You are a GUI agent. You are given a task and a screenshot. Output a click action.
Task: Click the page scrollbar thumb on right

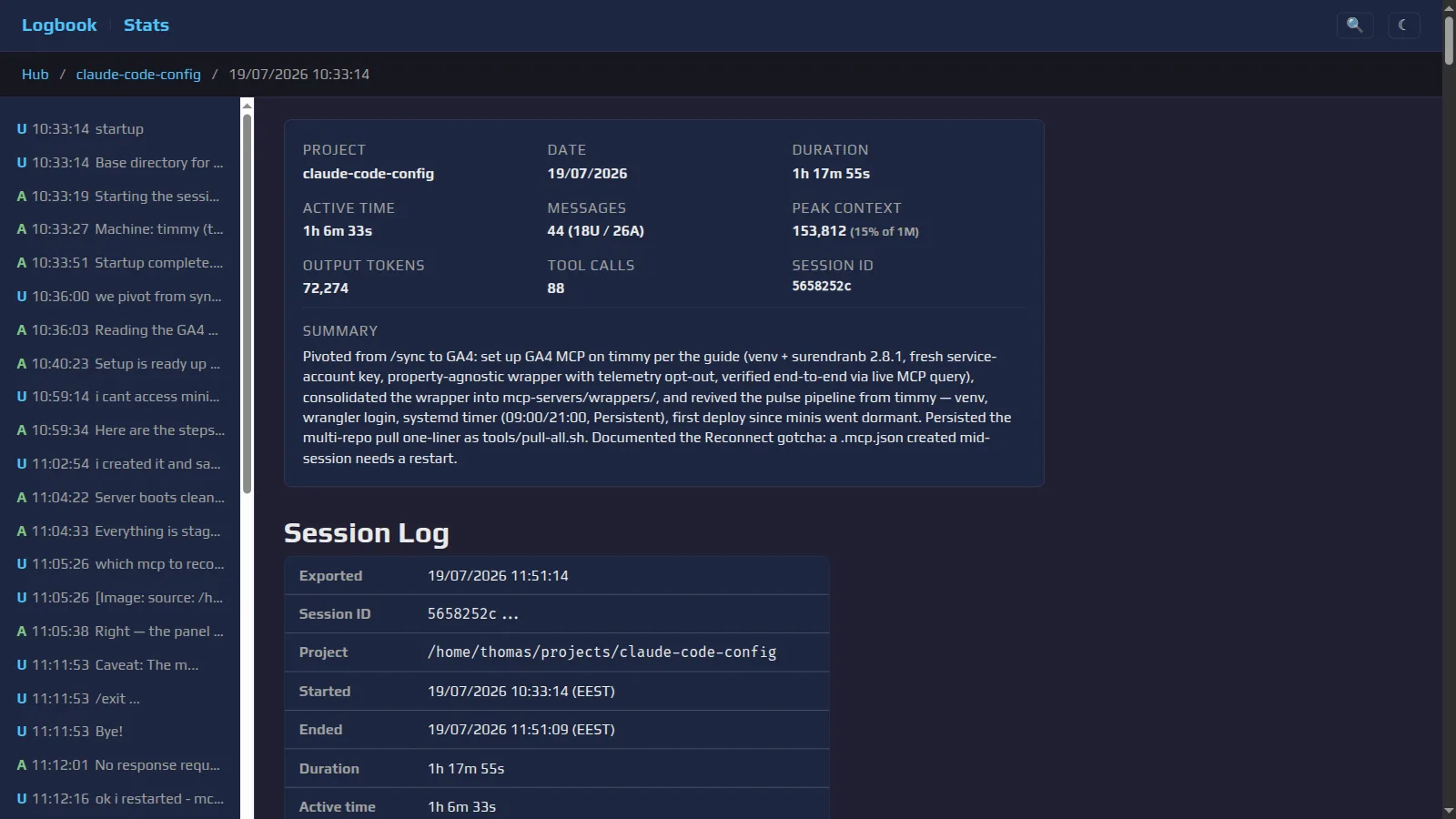tap(1449, 40)
